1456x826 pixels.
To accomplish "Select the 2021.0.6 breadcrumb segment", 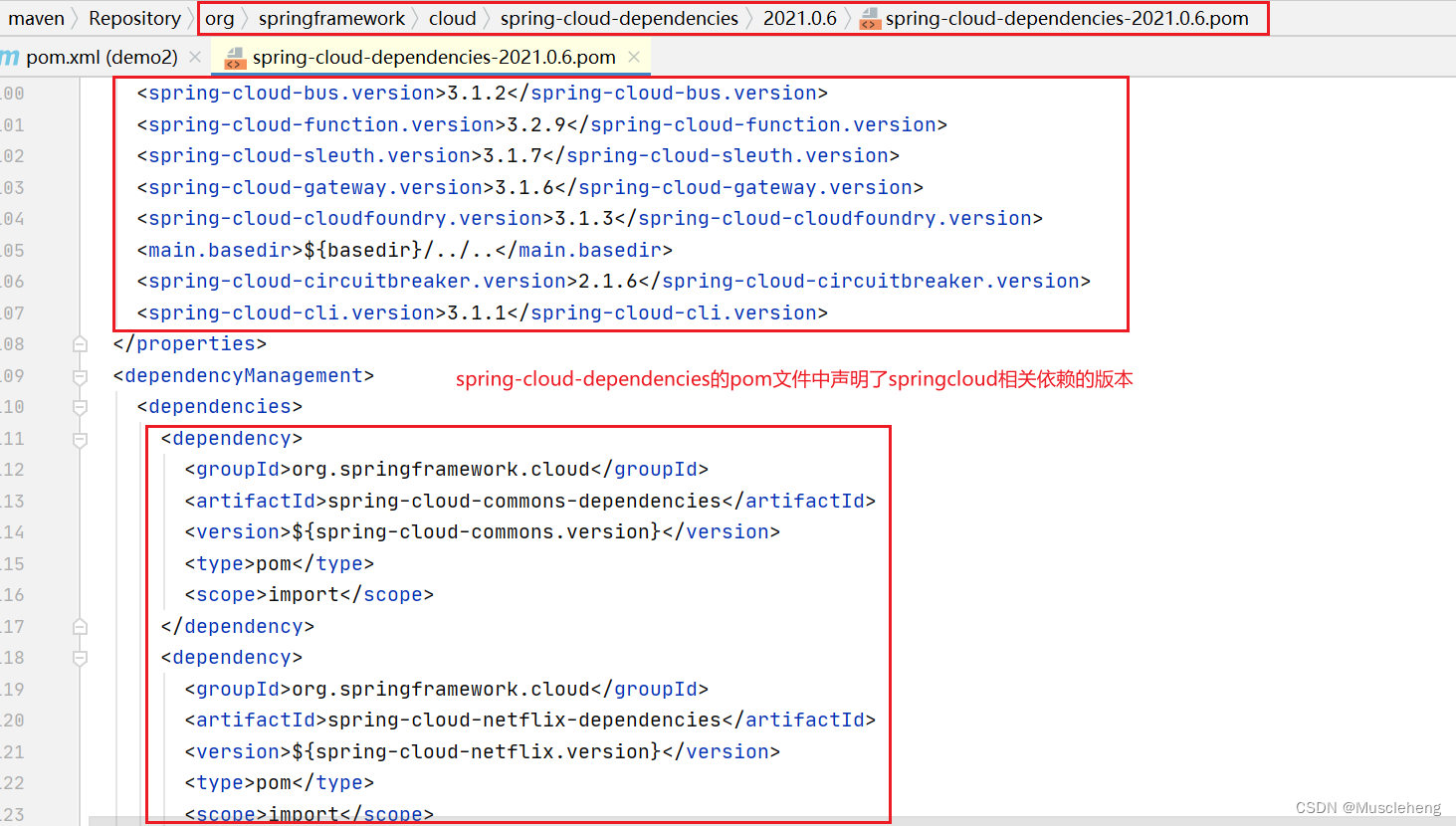I will 799,18.
